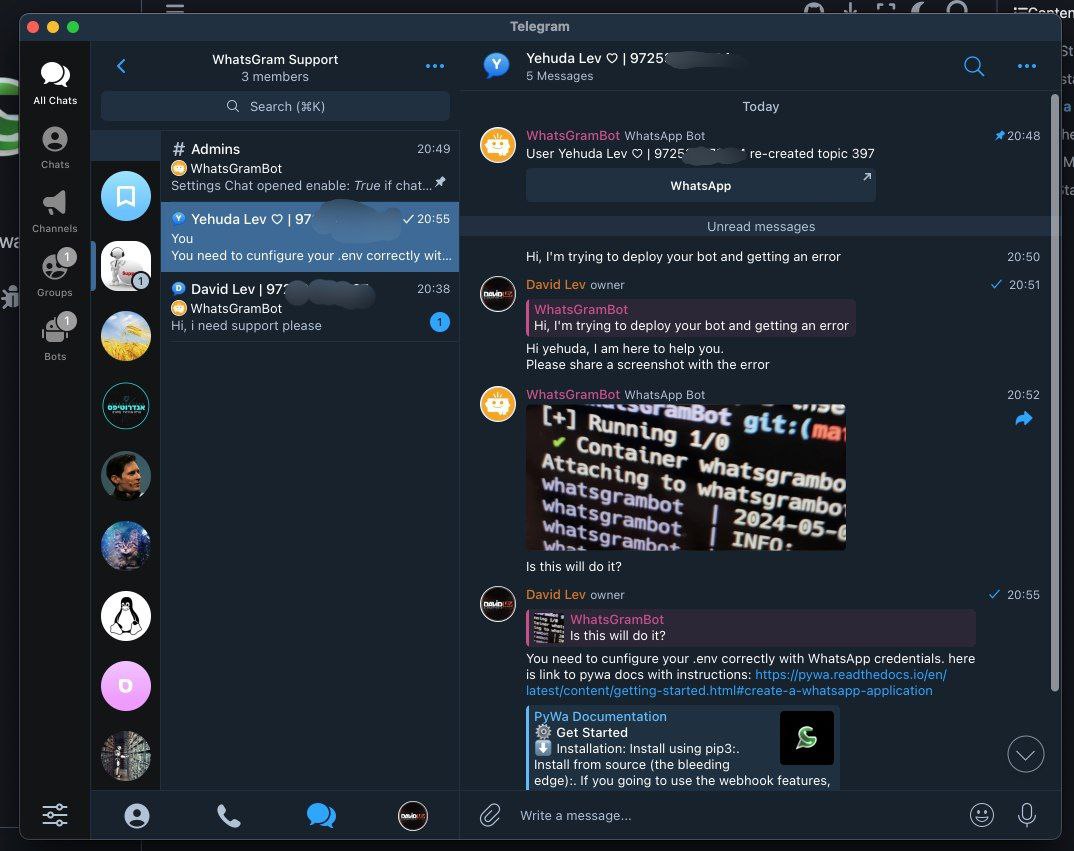Open chat with teal Hebrew logo avatar
This screenshot has width=1074, height=851.
pos(126,406)
